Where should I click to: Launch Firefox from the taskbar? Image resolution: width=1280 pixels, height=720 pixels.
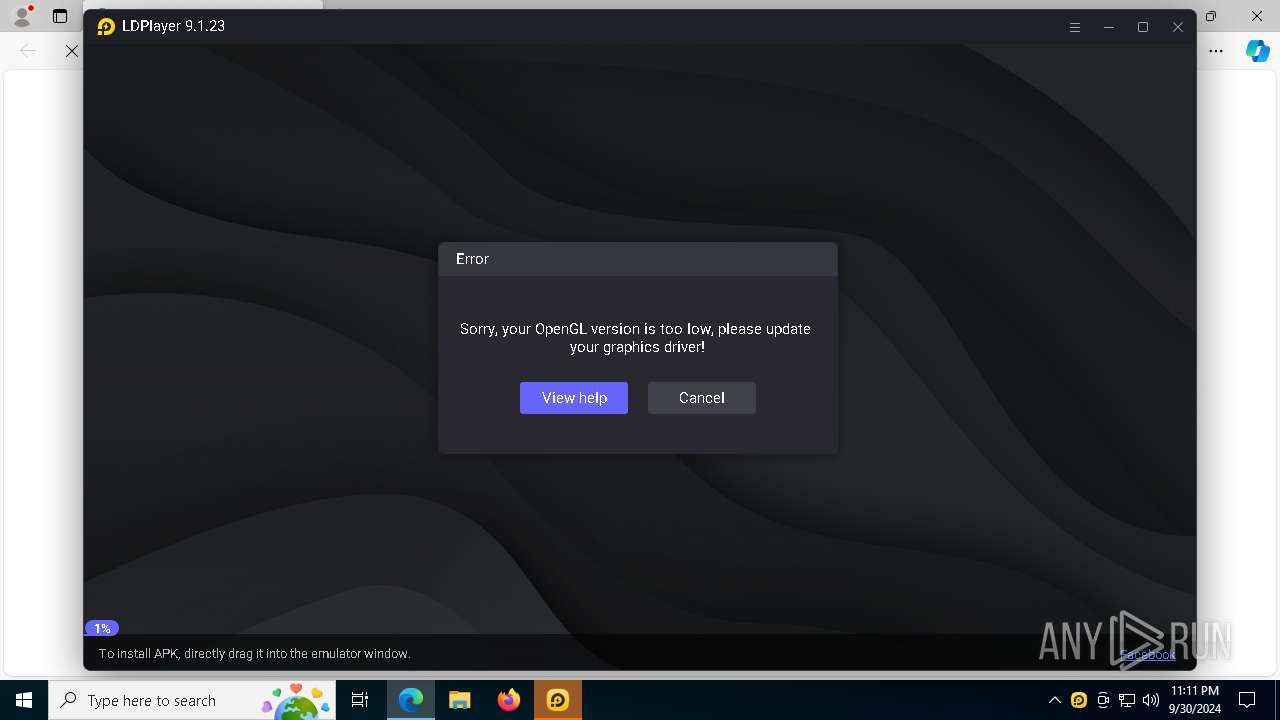point(509,700)
